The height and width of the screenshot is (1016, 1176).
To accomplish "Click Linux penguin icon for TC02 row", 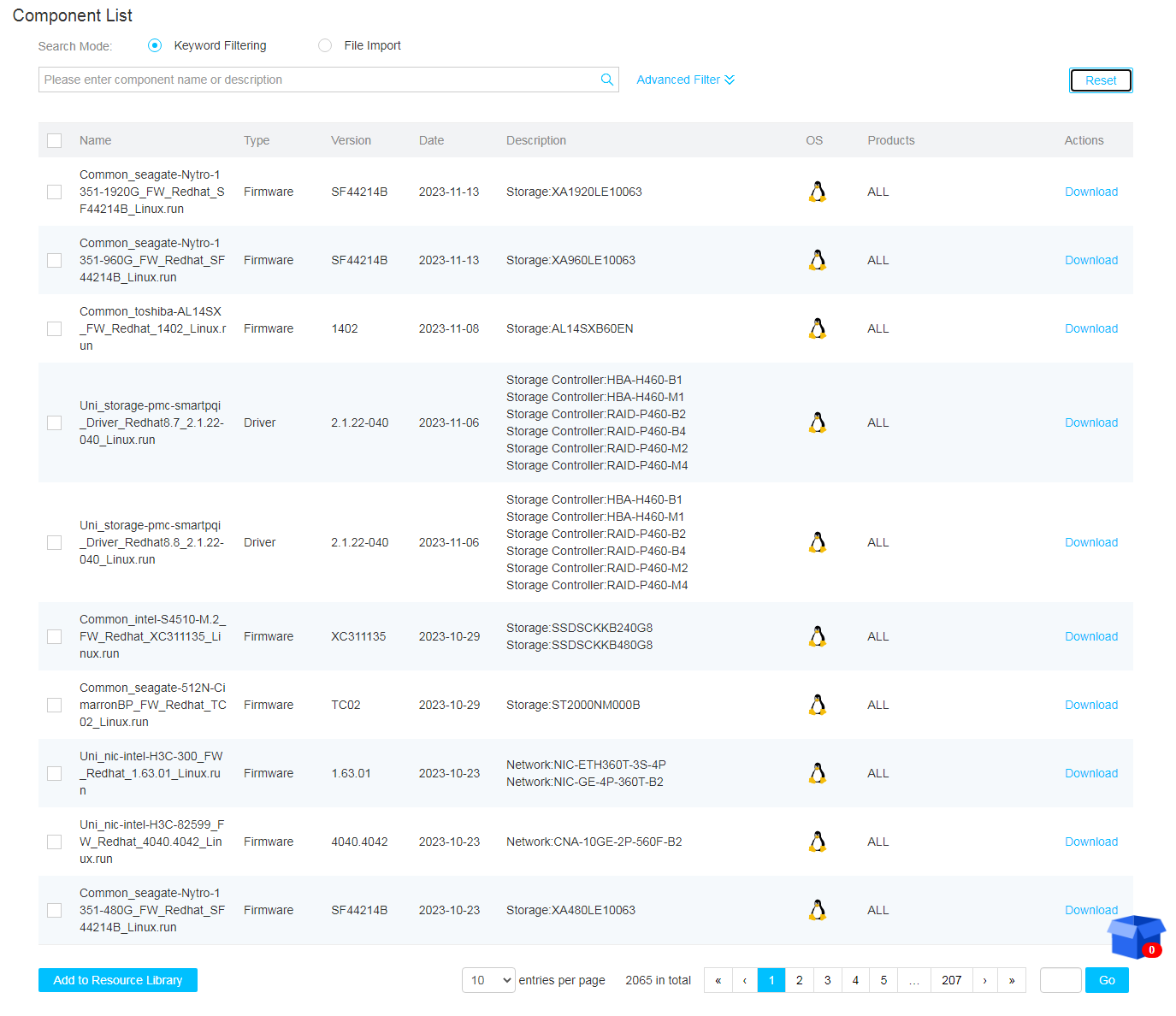I will pos(818,705).
